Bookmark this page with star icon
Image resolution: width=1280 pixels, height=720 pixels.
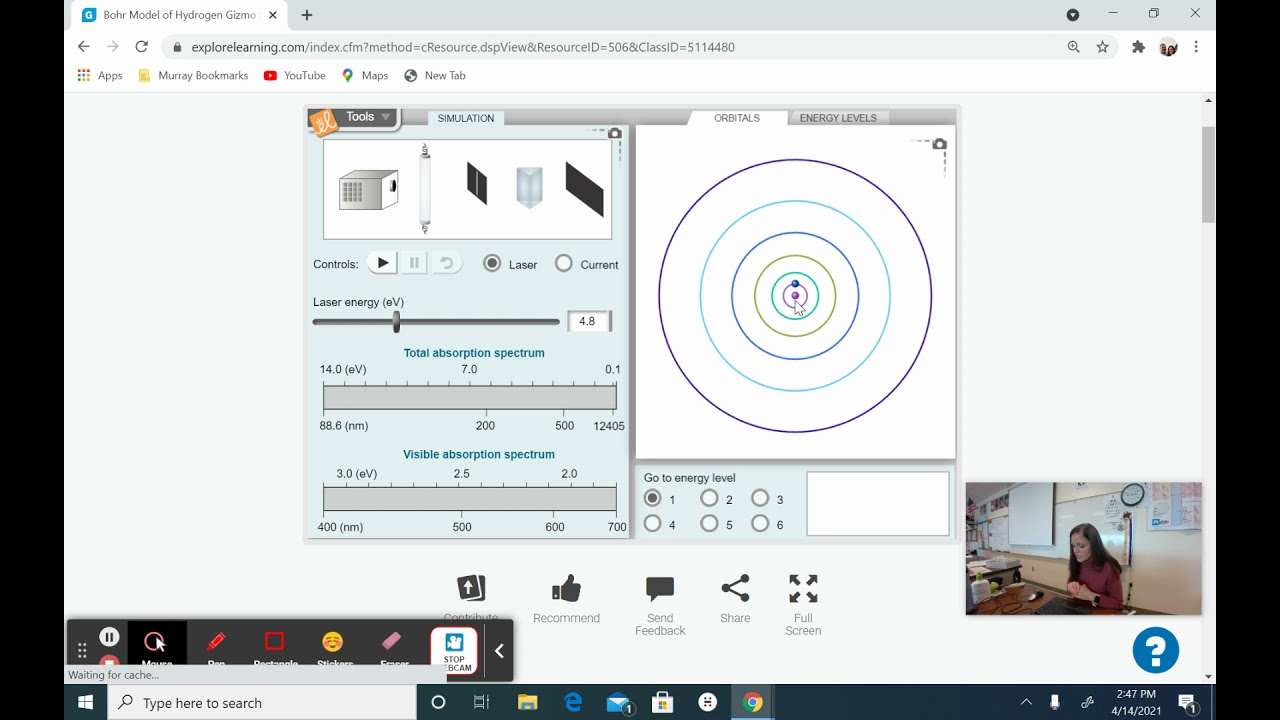click(1103, 47)
